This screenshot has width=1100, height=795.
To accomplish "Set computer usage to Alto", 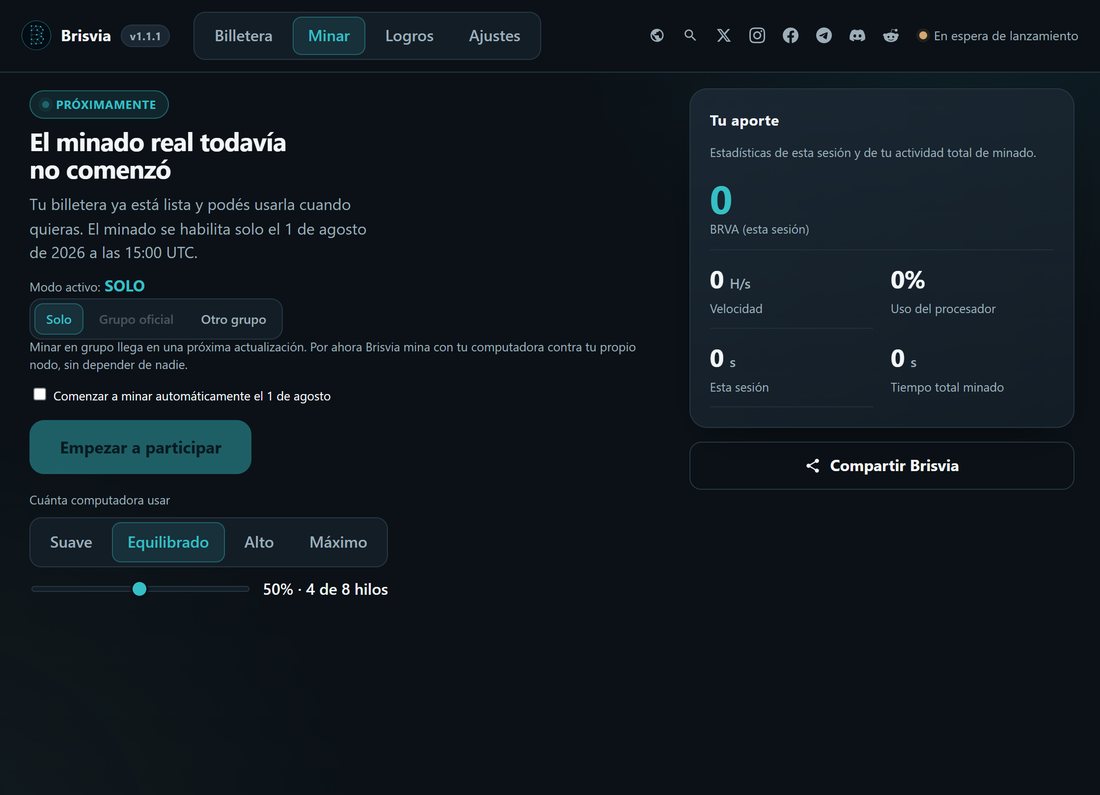I will 259,542.
